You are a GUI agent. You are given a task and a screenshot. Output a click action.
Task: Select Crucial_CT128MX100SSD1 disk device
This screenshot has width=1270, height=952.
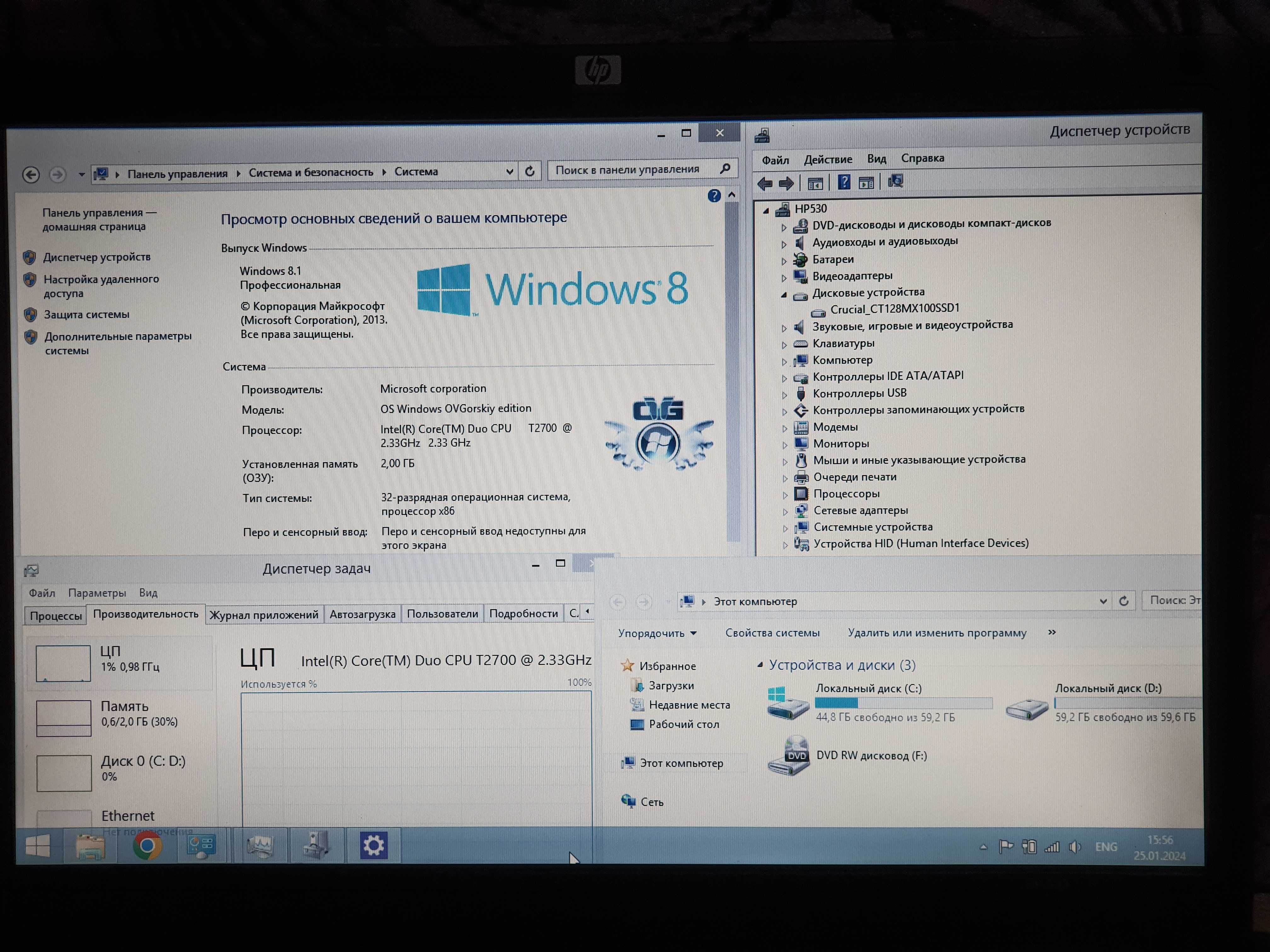pyautogui.click(x=894, y=309)
